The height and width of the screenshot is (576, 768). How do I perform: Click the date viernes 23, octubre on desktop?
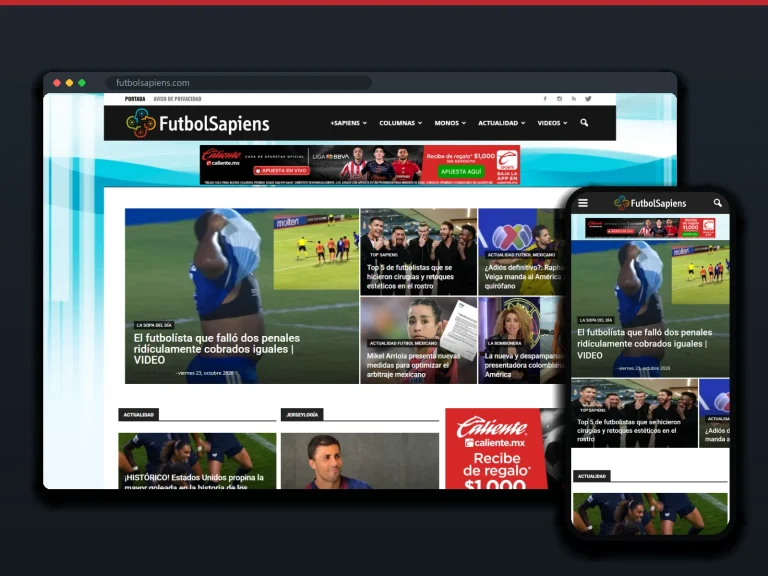[x=206, y=373]
